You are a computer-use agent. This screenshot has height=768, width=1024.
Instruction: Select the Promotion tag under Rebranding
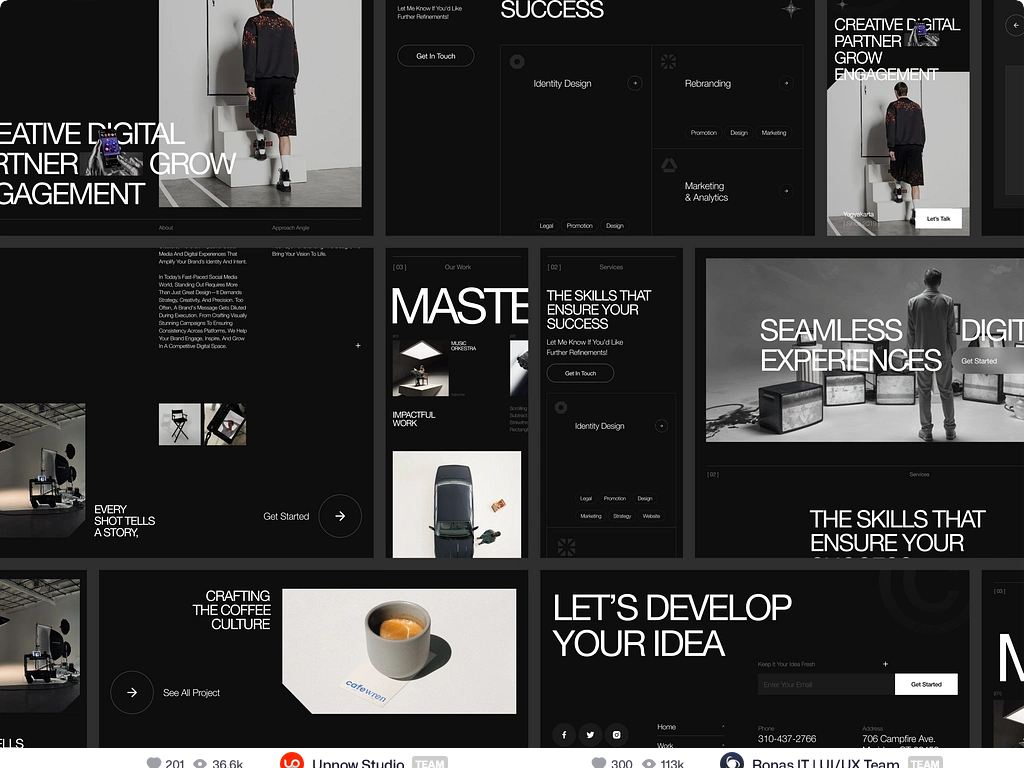703,133
